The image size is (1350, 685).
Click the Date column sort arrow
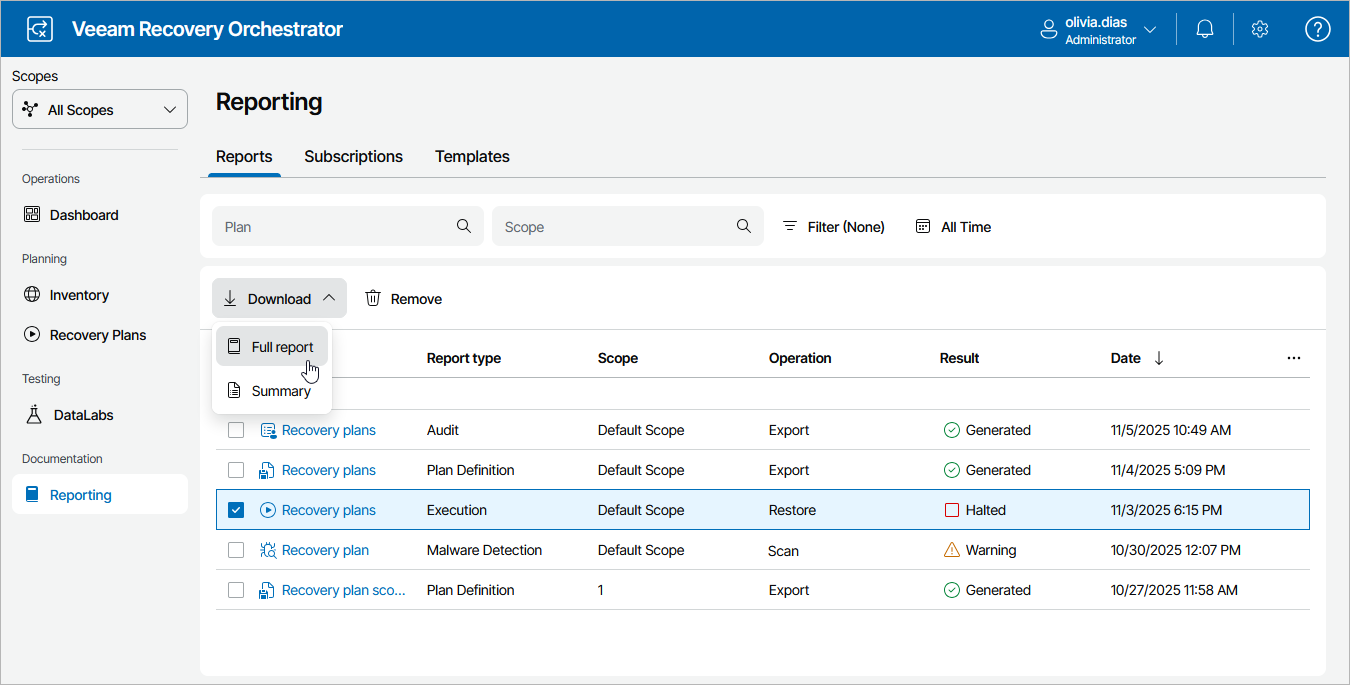[1159, 358]
